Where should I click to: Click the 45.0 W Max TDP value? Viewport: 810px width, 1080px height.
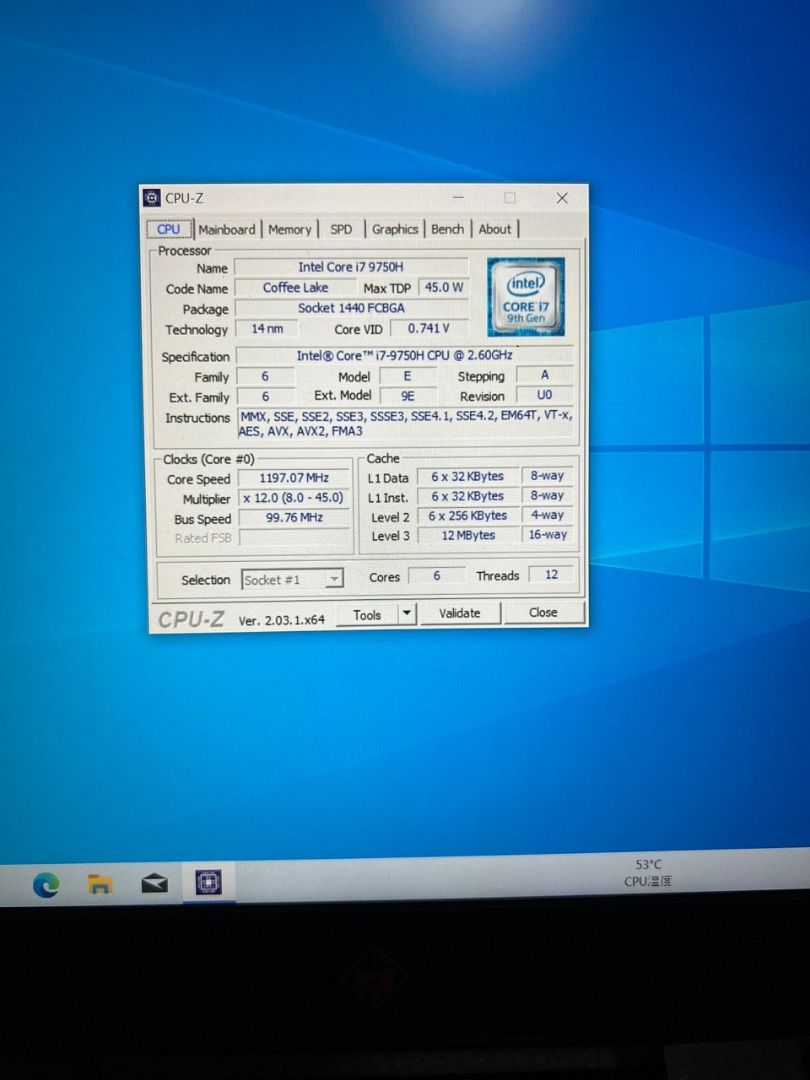(444, 287)
